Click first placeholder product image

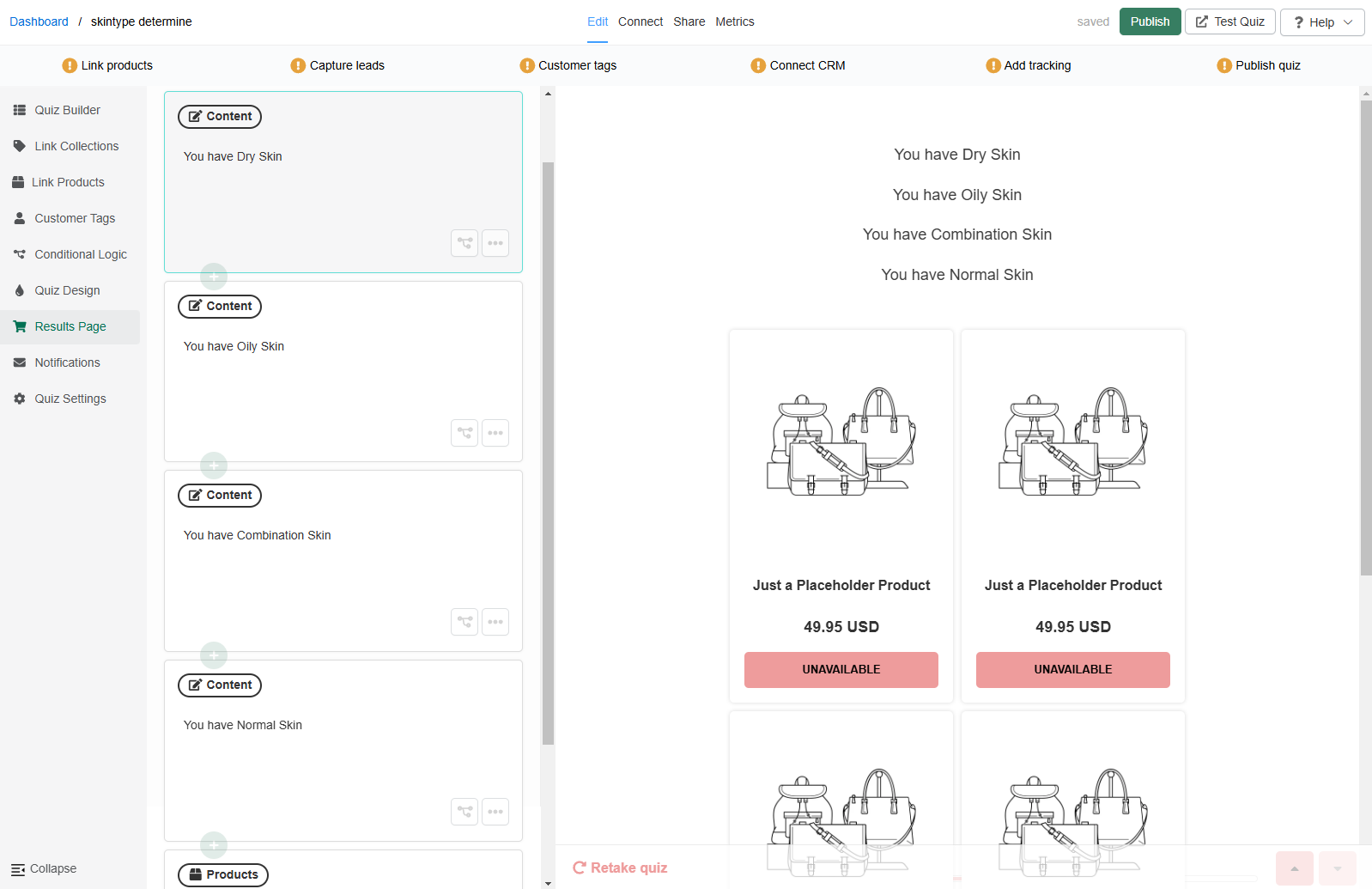(x=841, y=441)
